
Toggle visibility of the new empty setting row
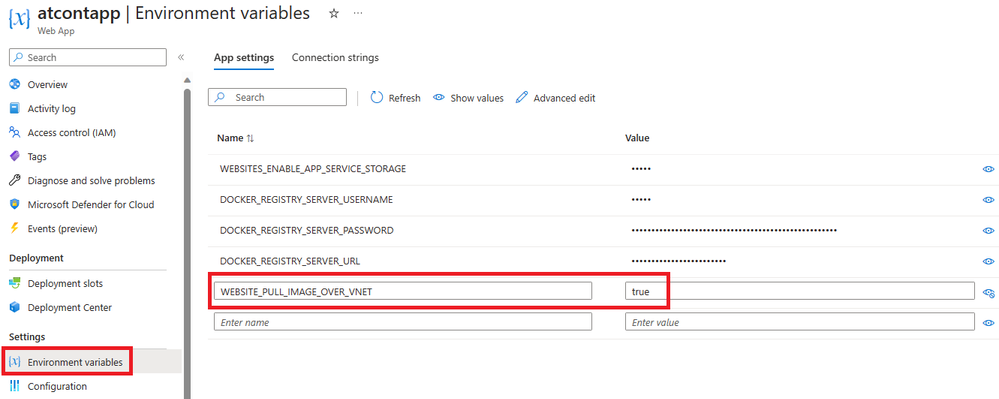(x=988, y=323)
